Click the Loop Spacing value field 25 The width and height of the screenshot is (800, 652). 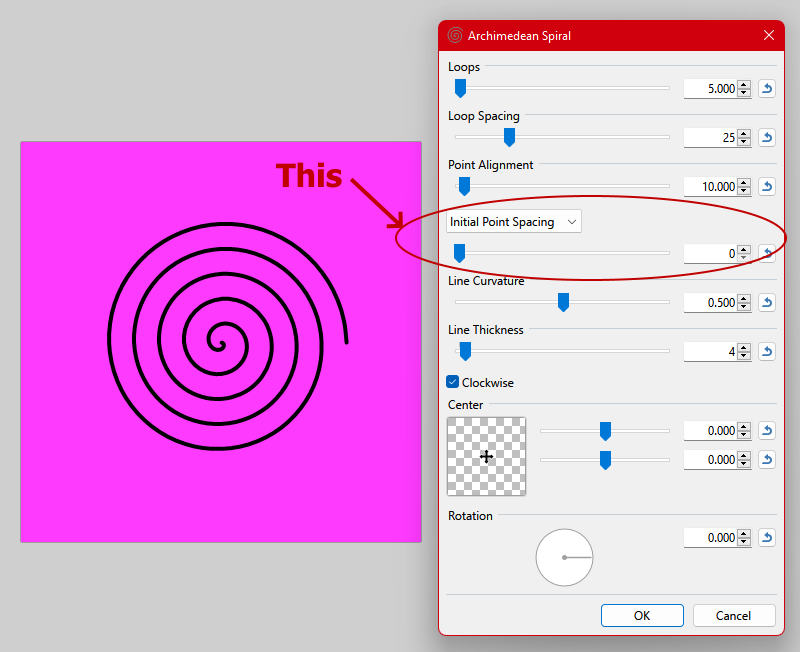point(711,138)
